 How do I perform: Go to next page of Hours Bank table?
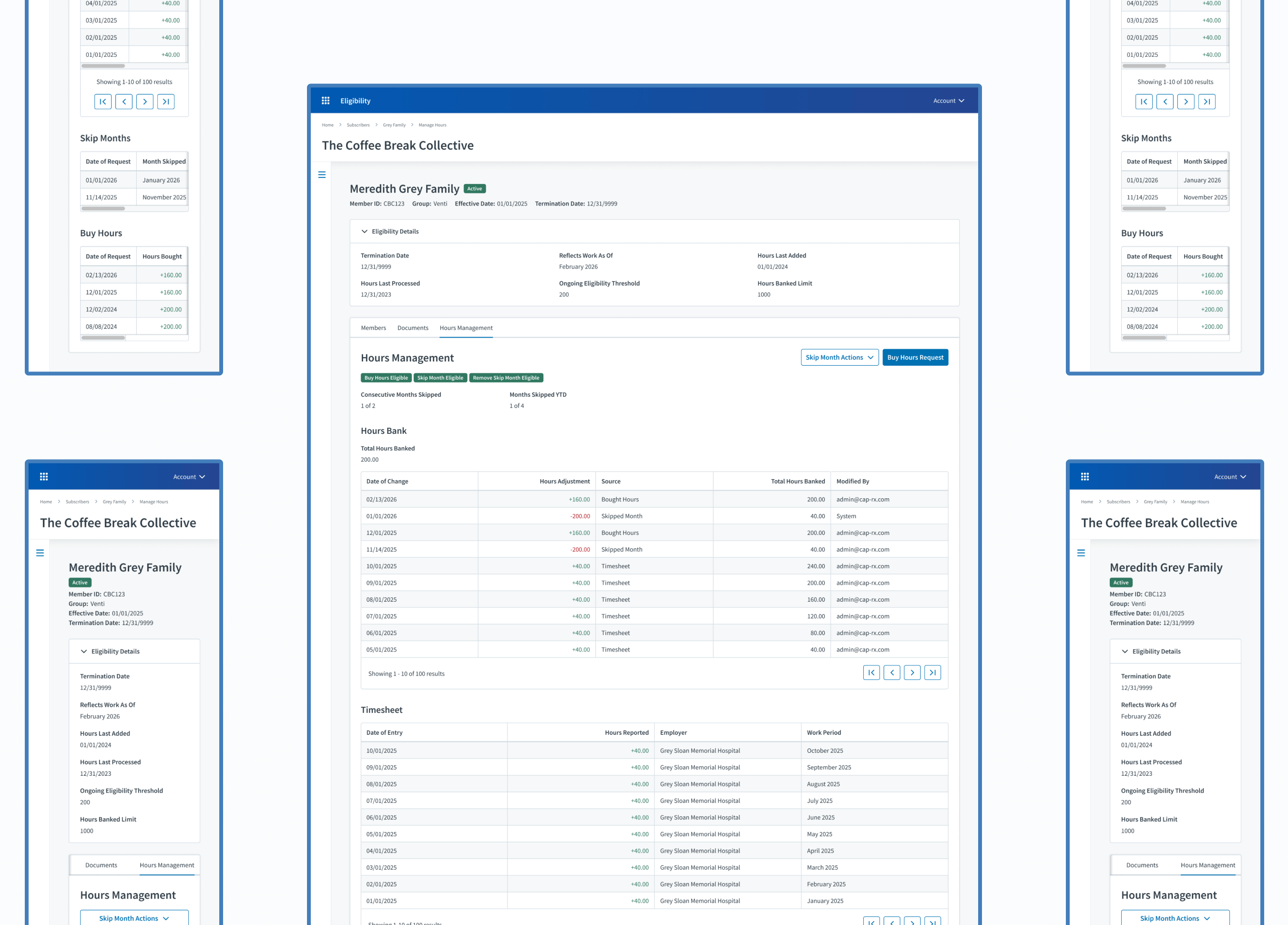[912, 673]
